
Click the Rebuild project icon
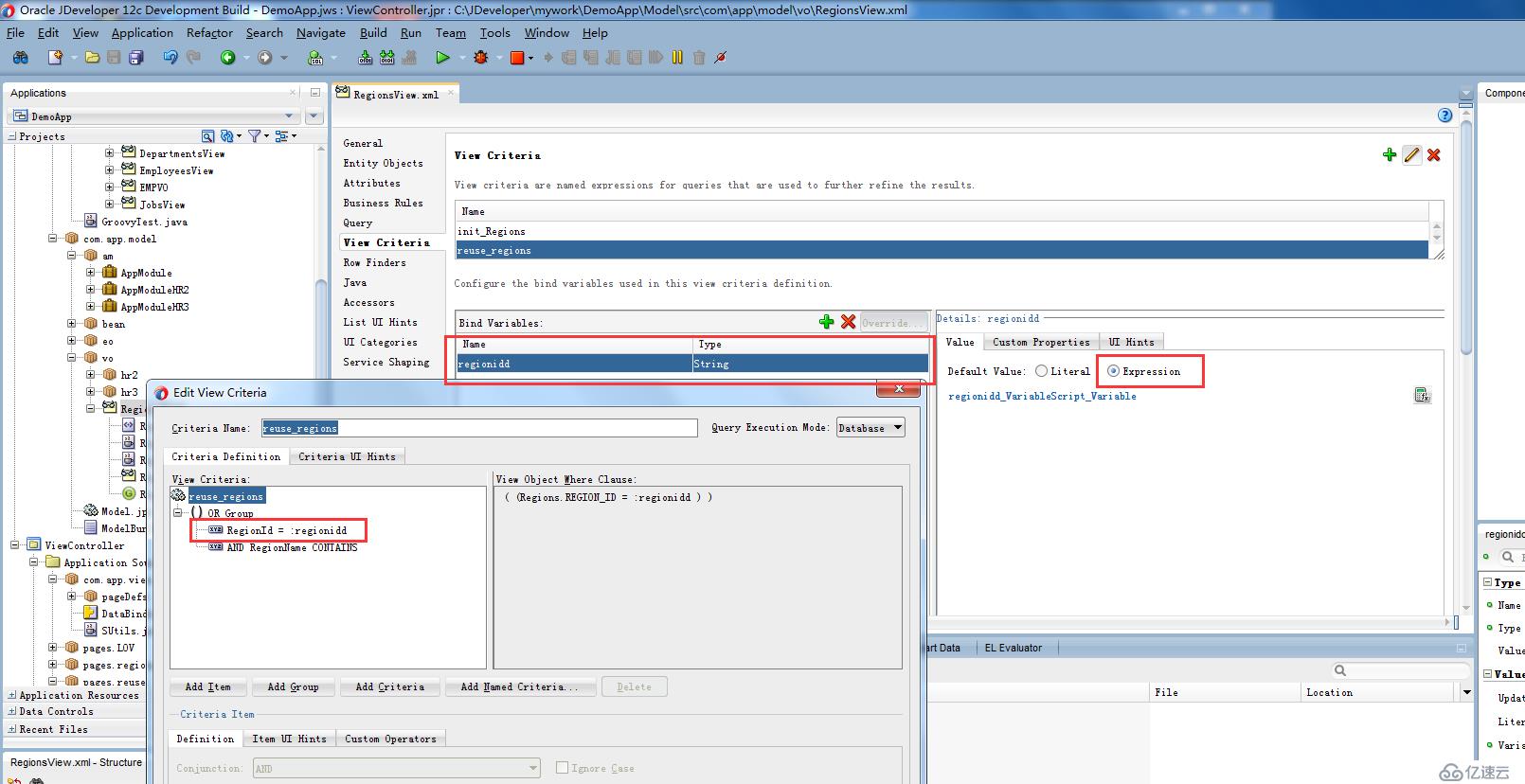[x=386, y=58]
